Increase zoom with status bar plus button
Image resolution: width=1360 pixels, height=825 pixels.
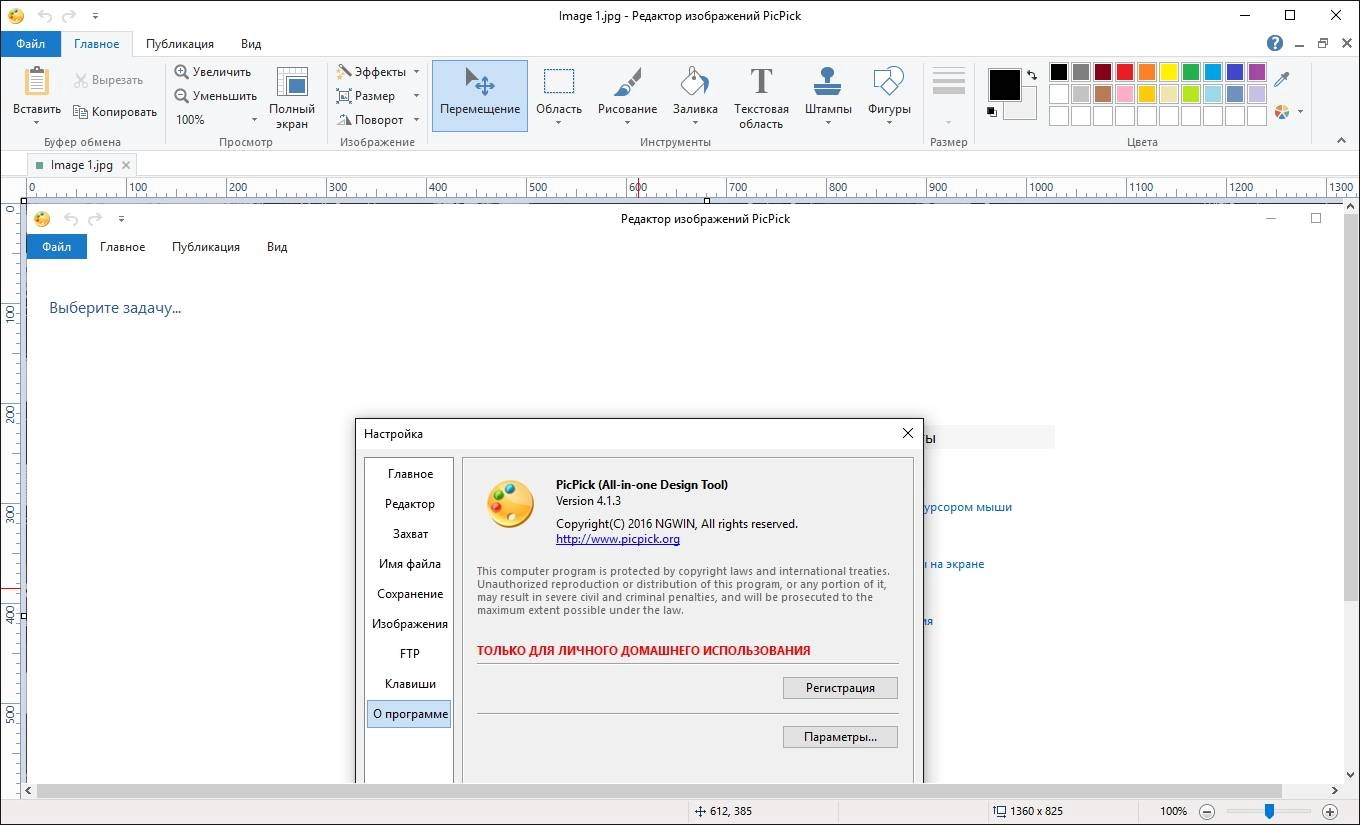[1330, 811]
